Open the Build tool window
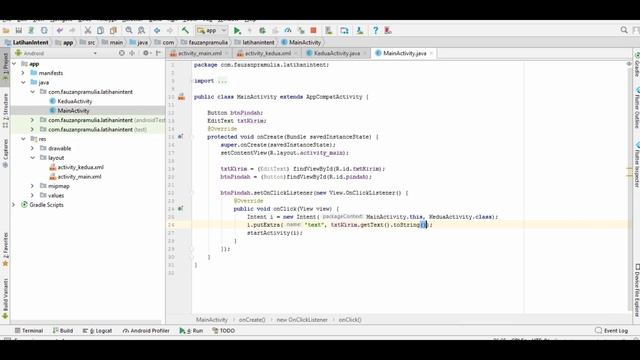The width and height of the screenshot is (640, 360). (63, 331)
